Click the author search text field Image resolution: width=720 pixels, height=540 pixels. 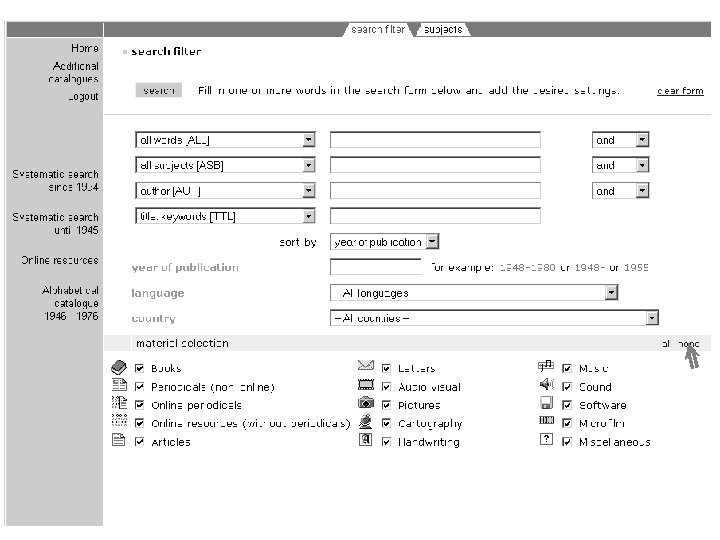click(435, 191)
